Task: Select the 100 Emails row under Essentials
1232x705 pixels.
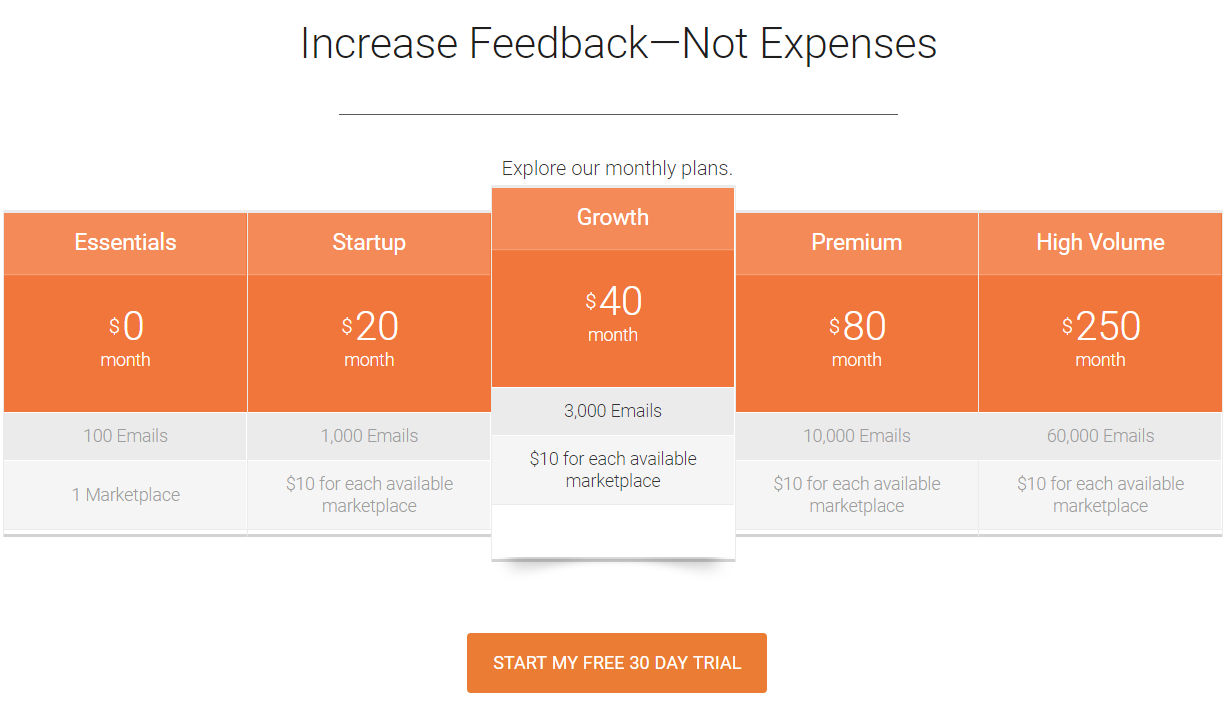Action: click(125, 435)
